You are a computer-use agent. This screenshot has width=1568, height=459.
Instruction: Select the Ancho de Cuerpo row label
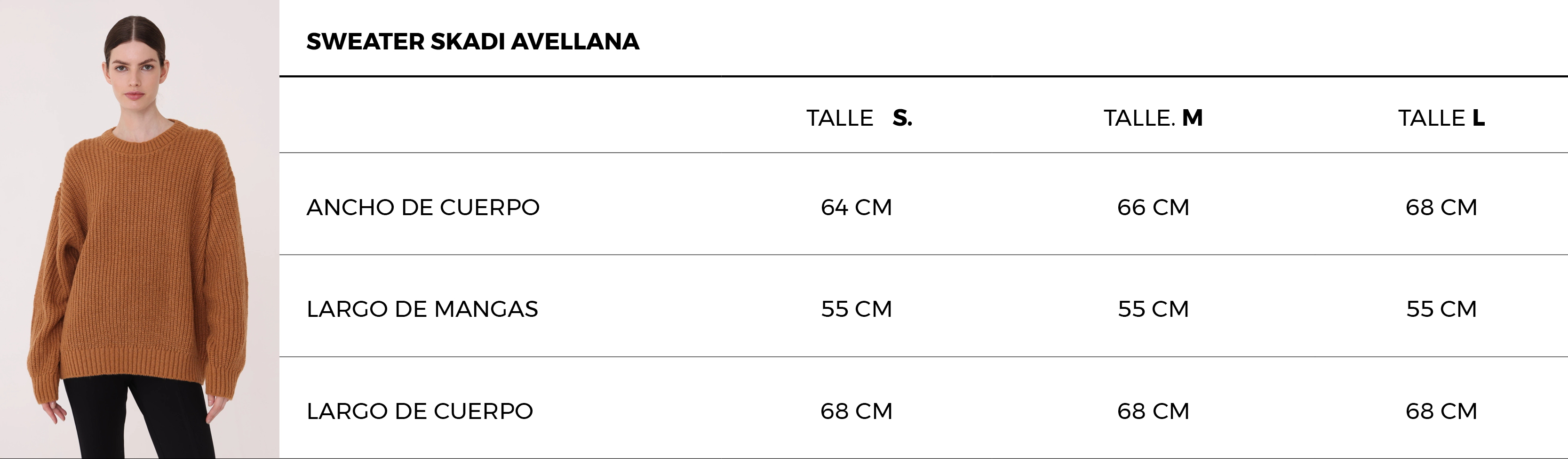[x=423, y=208]
